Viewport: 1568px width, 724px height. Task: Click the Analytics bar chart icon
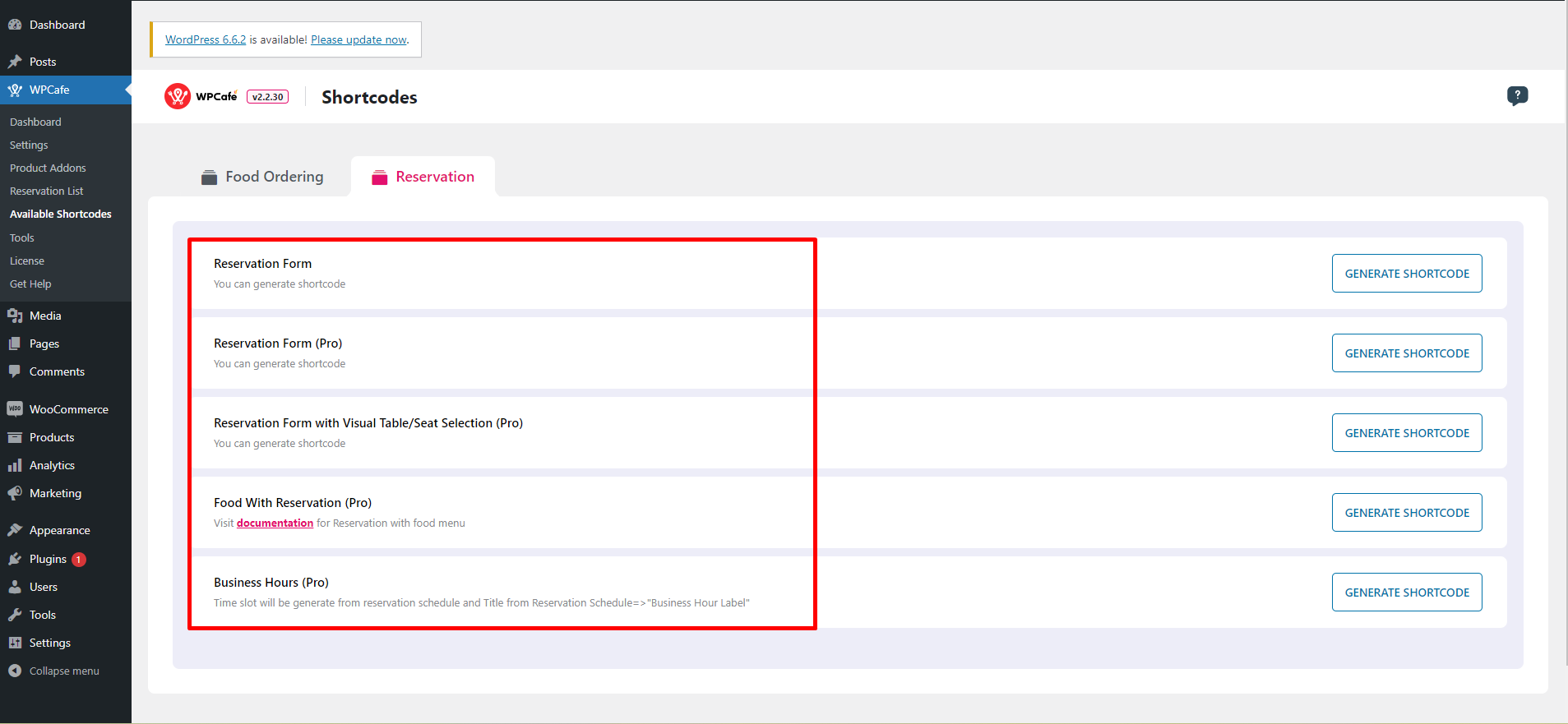tap(15, 465)
